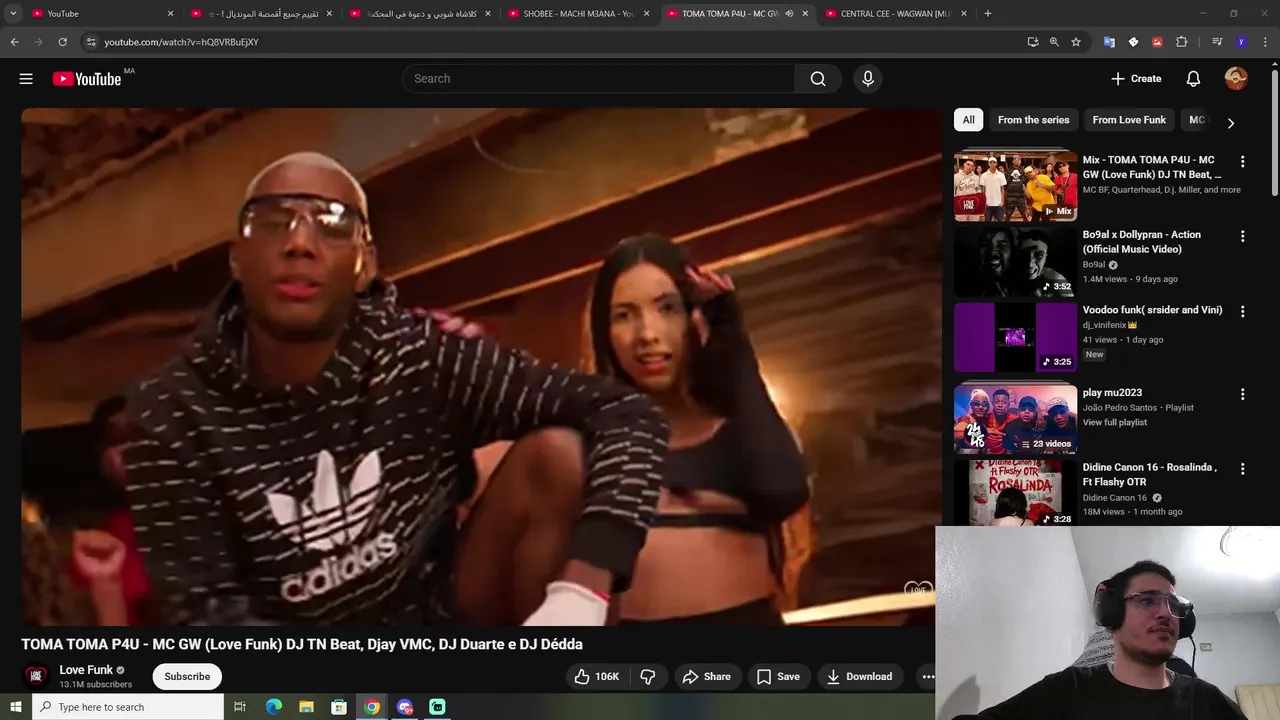This screenshot has width=1280, height=720.
Task: Select the From Love Funk chip
Action: pos(1129,120)
